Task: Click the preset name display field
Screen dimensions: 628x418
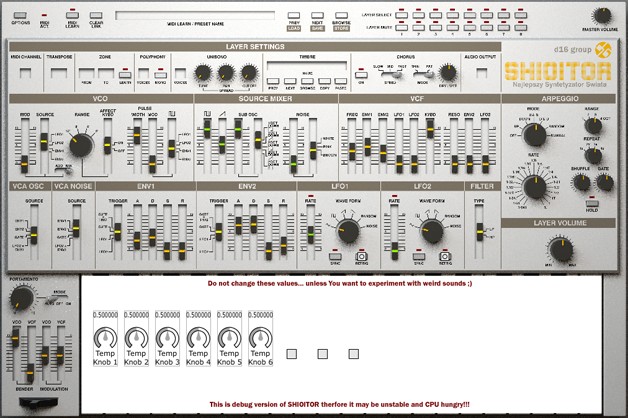Action: coord(195,16)
